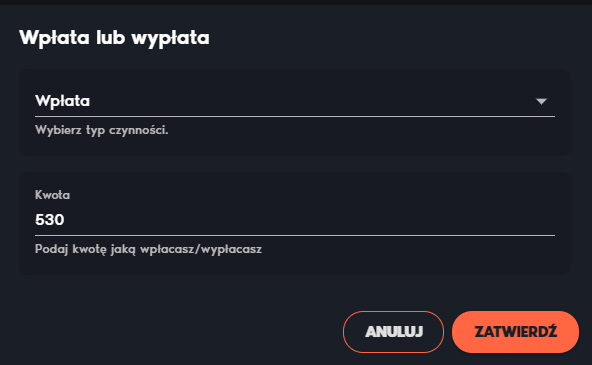Click the card containing the Kwota field
The height and width of the screenshot is (365, 592).
click(295, 223)
